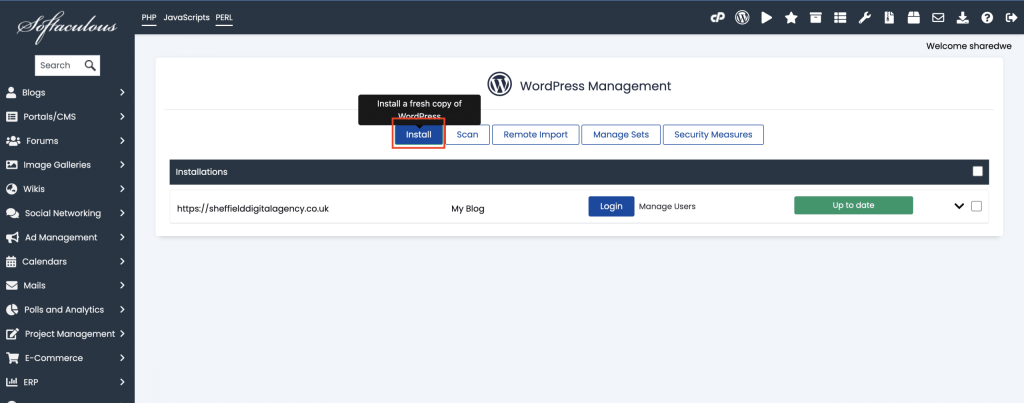This screenshot has width=1024, height=403.
Task: Click the ERP bar chart icon
Action: point(11,382)
